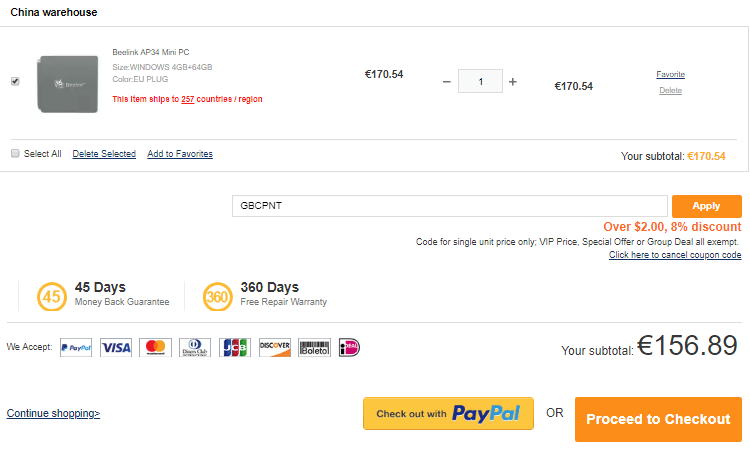Click the 360 Days Free Repair Warranty text
The width and height of the screenshot is (750, 449).
point(284,294)
